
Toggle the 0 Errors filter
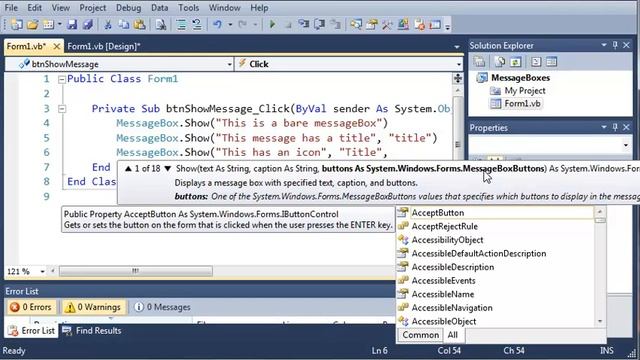[31, 307]
